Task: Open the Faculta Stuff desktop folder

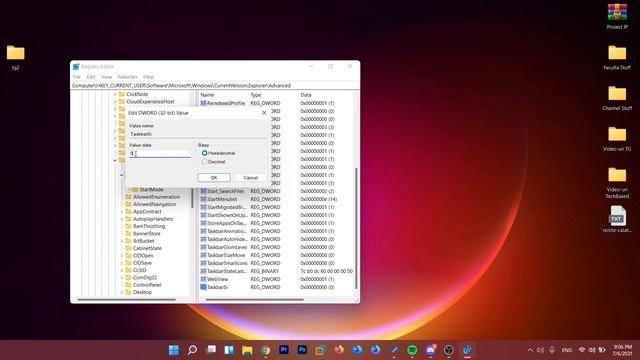Action: 617,58
